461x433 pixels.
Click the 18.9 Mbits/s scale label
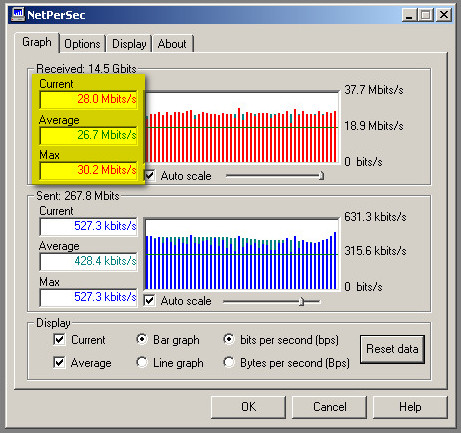click(374, 126)
